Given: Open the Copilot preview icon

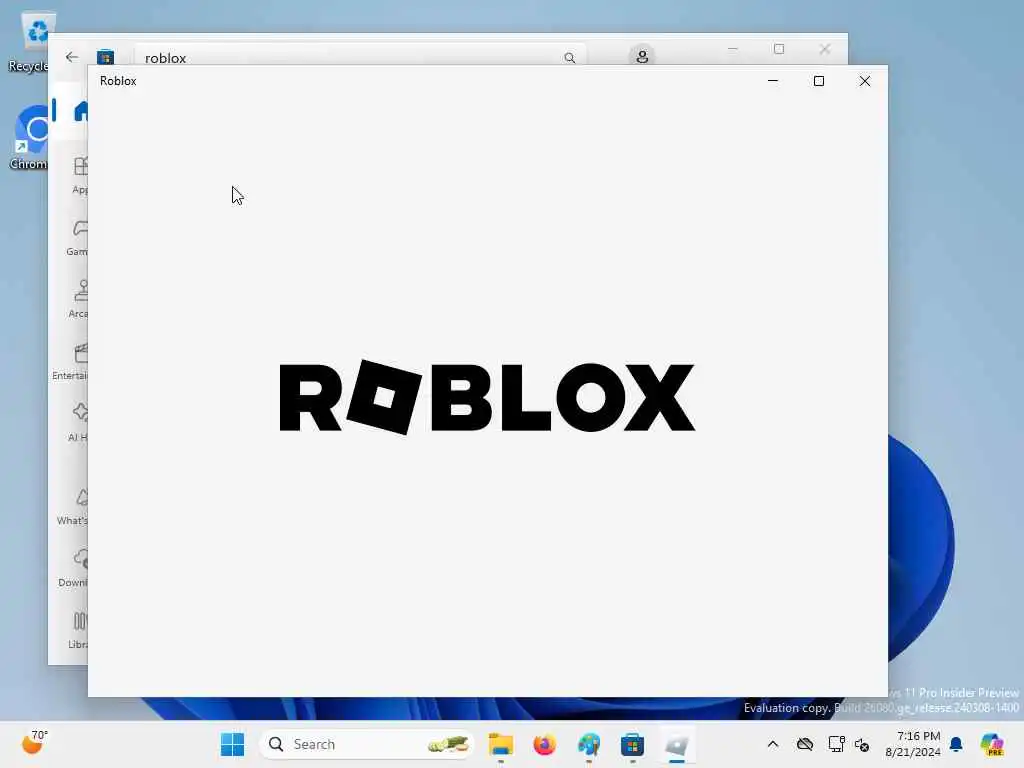Looking at the screenshot, I should coord(992,744).
